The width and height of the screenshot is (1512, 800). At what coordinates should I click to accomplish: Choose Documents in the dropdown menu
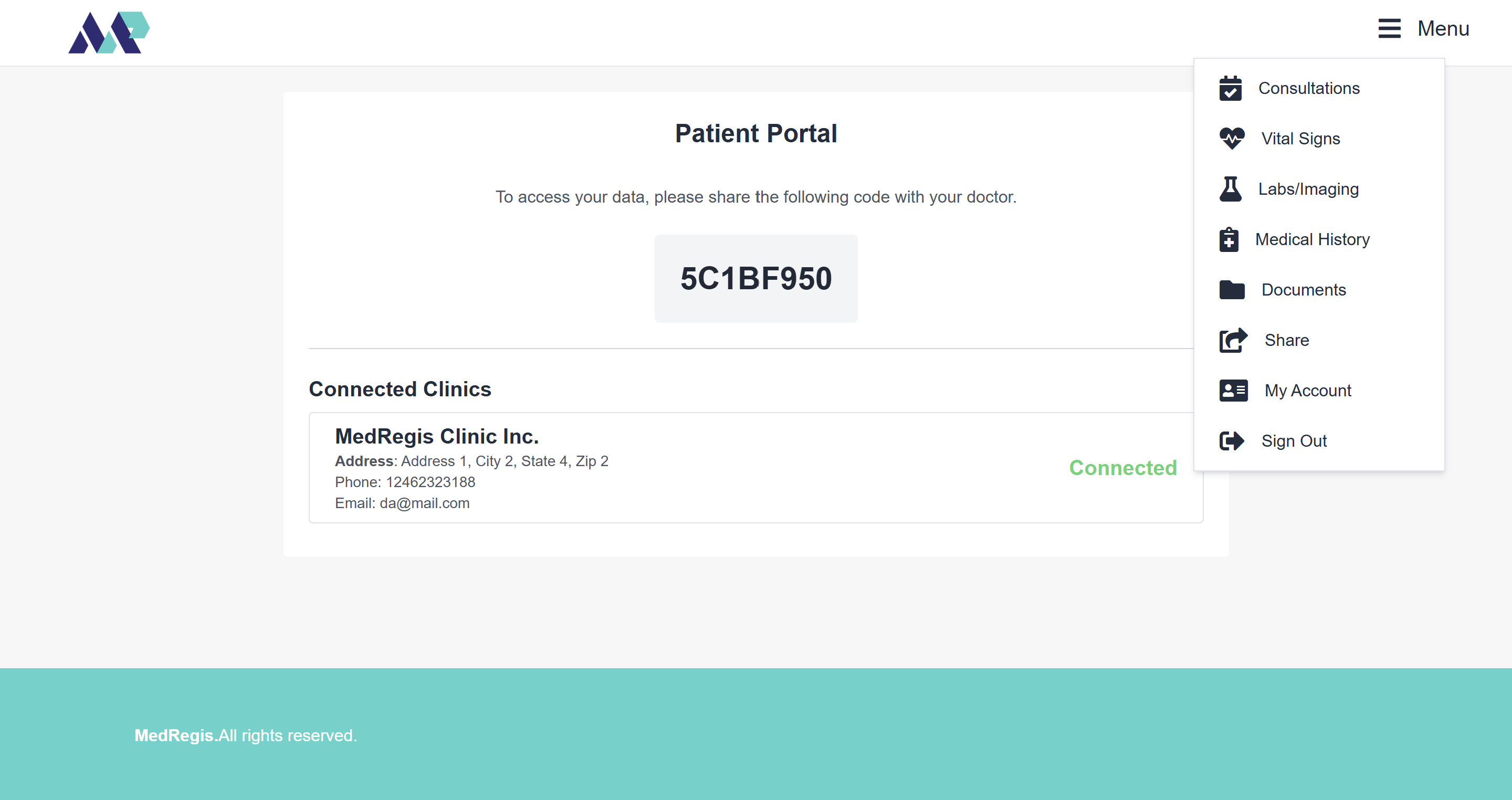[x=1303, y=290]
